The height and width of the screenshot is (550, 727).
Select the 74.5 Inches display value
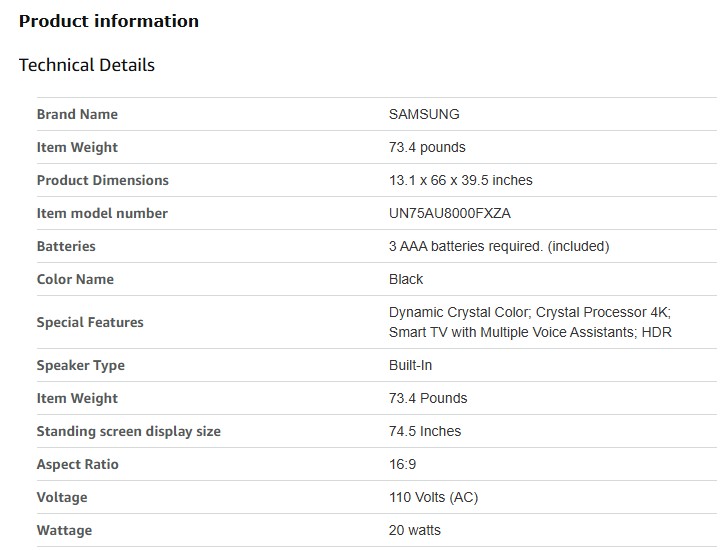click(425, 431)
